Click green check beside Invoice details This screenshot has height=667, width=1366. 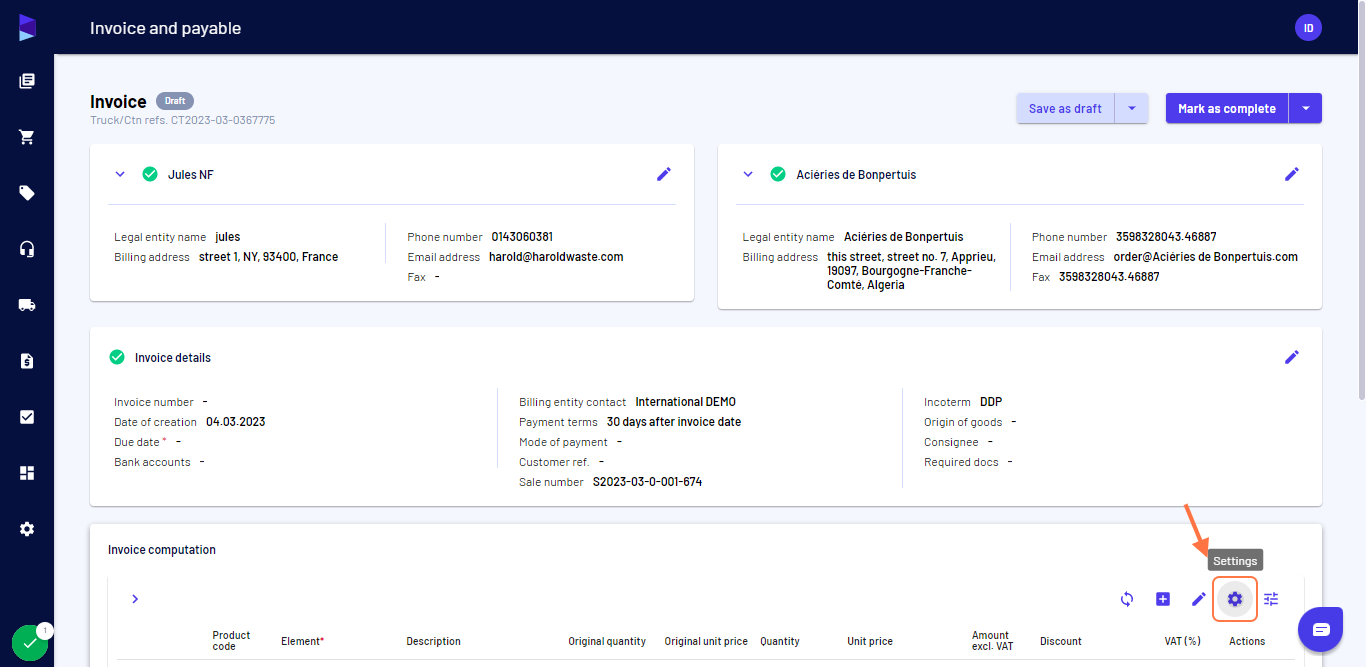click(x=117, y=357)
